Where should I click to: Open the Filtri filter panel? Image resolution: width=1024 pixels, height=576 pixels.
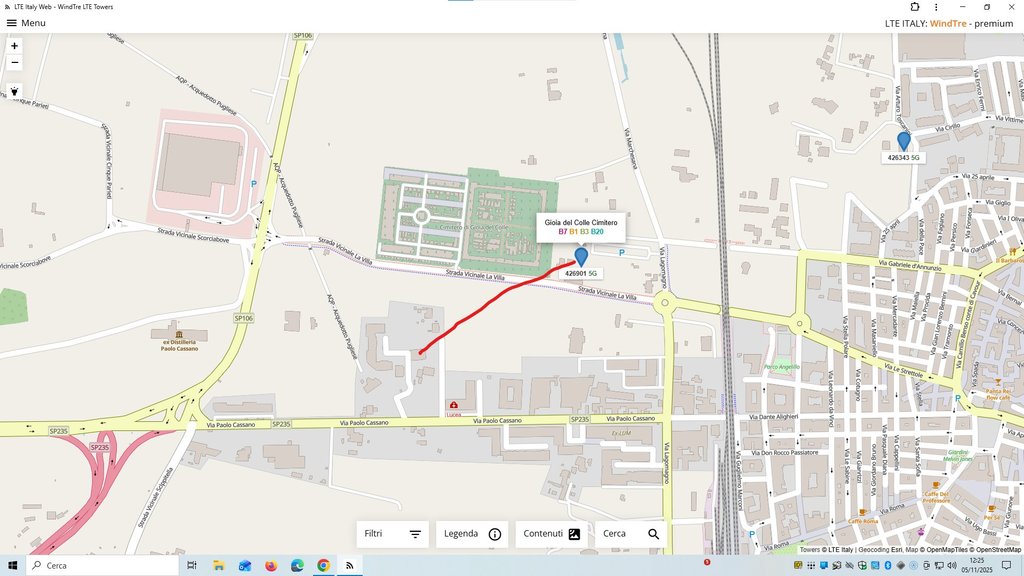392,534
